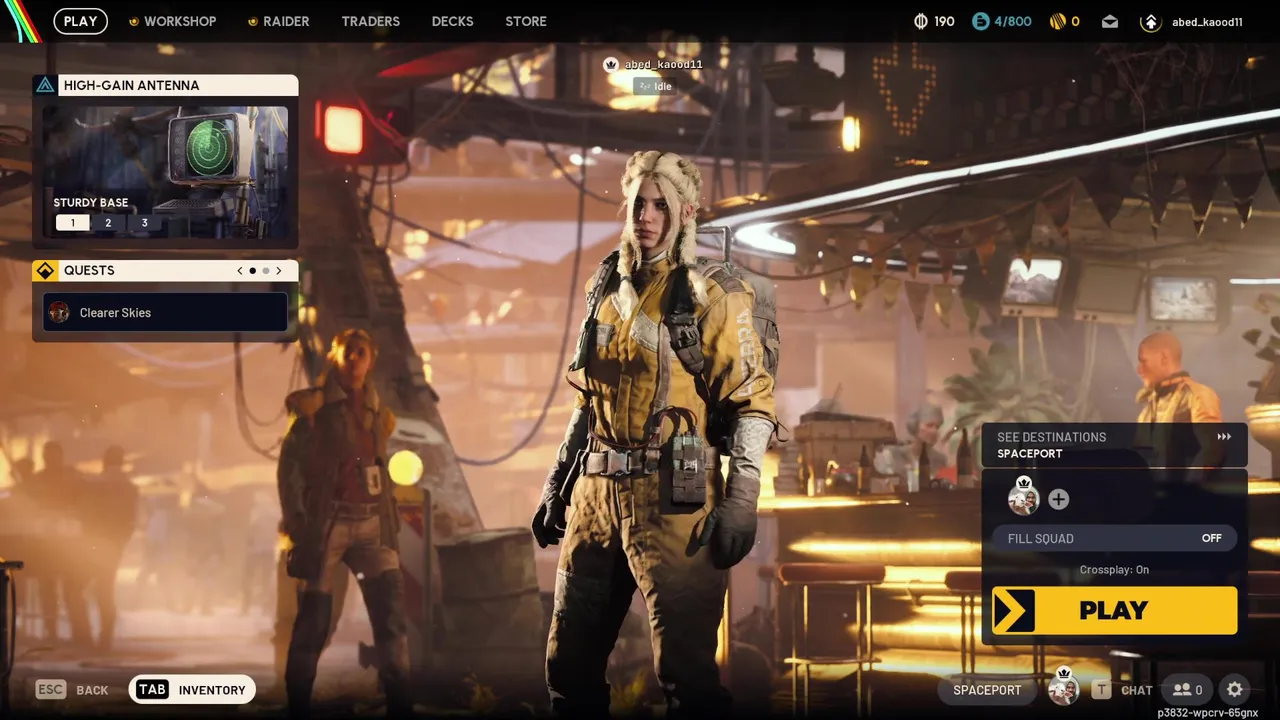Select Sturdy Base stage 2
This screenshot has width=1280, height=720.
point(108,223)
